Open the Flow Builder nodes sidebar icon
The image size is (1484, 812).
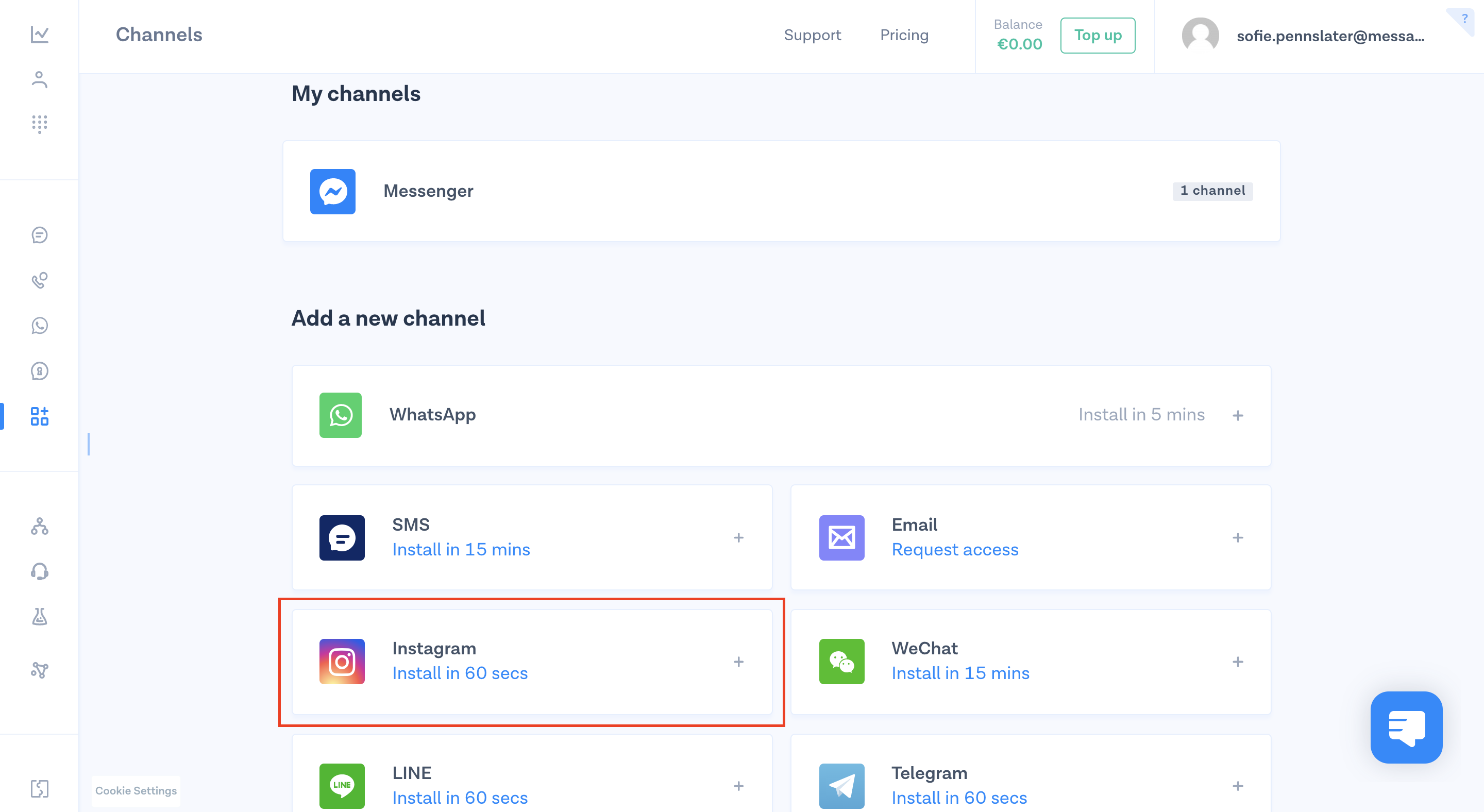[39, 527]
